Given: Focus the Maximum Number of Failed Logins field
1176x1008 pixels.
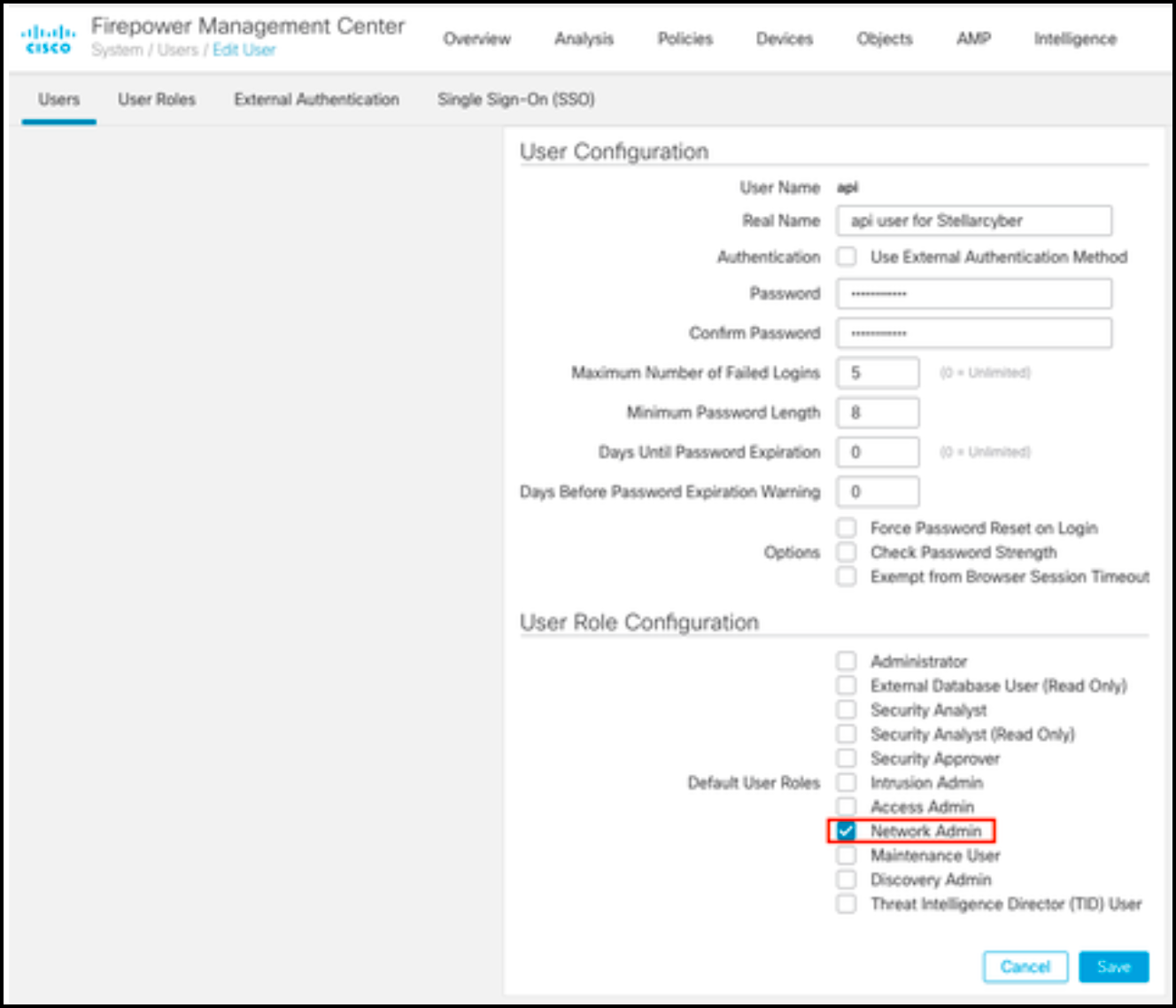Looking at the screenshot, I should [x=877, y=373].
